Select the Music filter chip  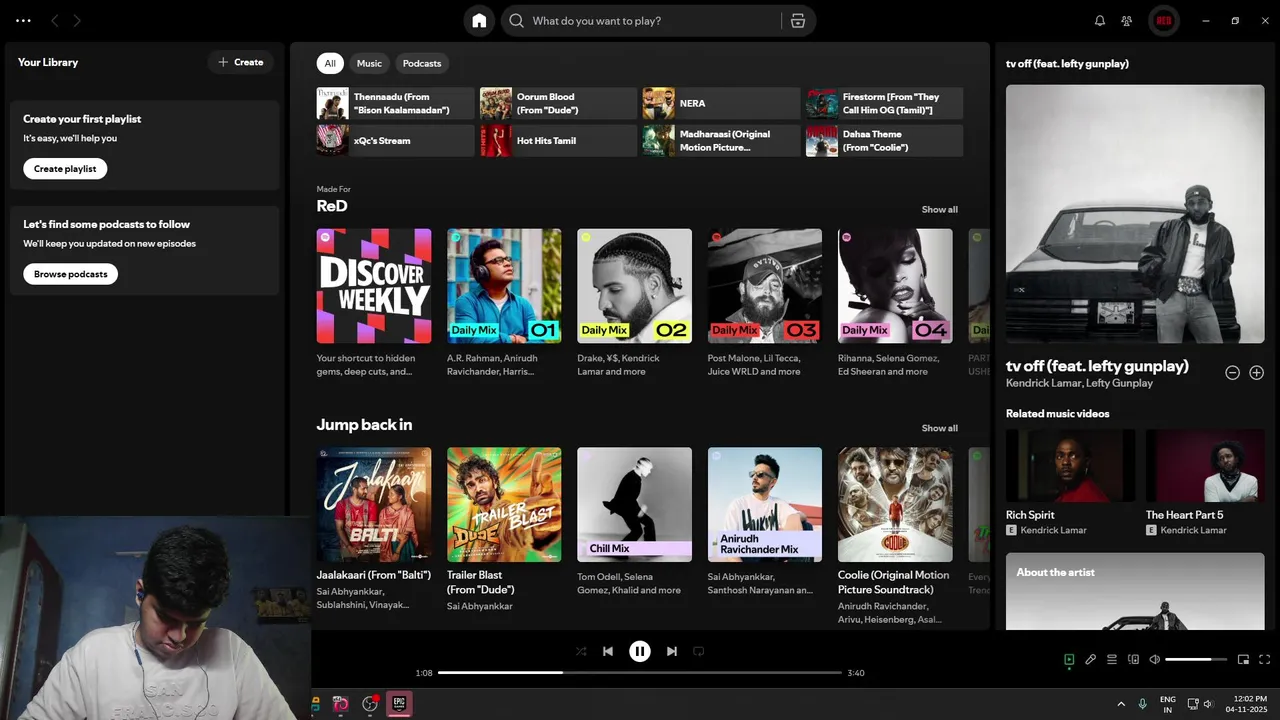(369, 63)
